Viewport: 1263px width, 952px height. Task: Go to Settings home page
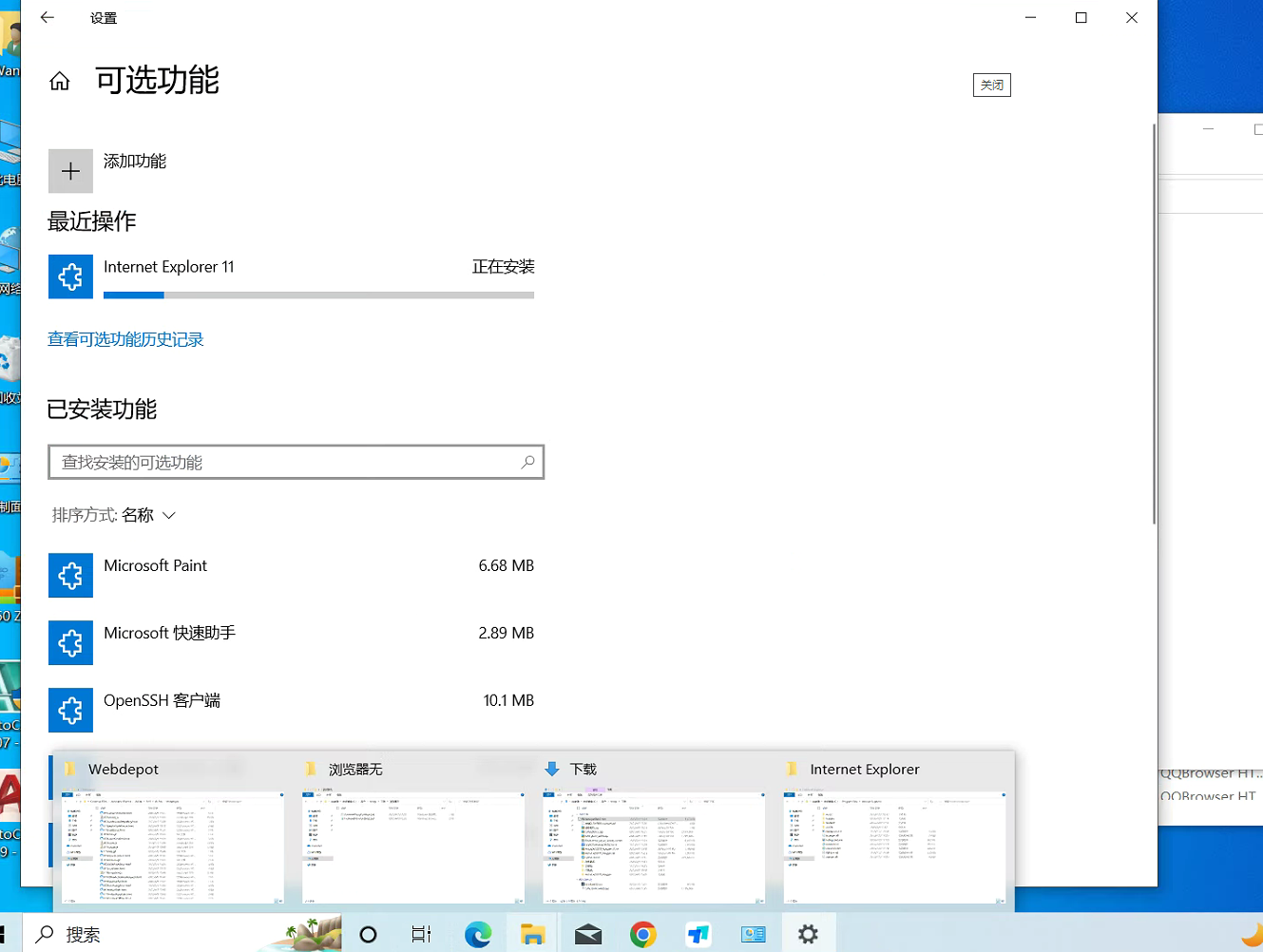coord(60,82)
